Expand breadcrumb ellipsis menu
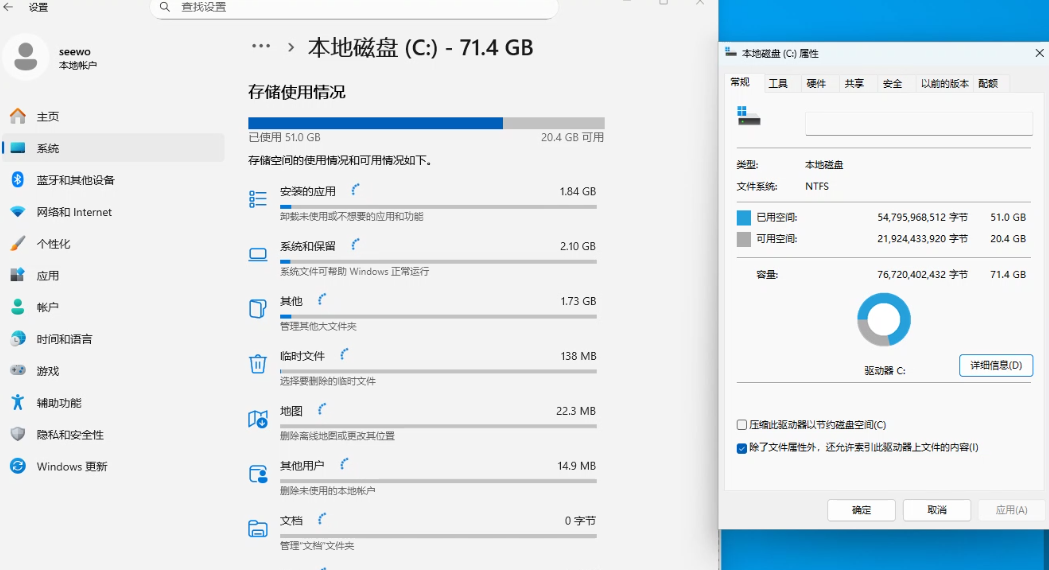This screenshot has width=1049, height=570. (x=261, y=46)
